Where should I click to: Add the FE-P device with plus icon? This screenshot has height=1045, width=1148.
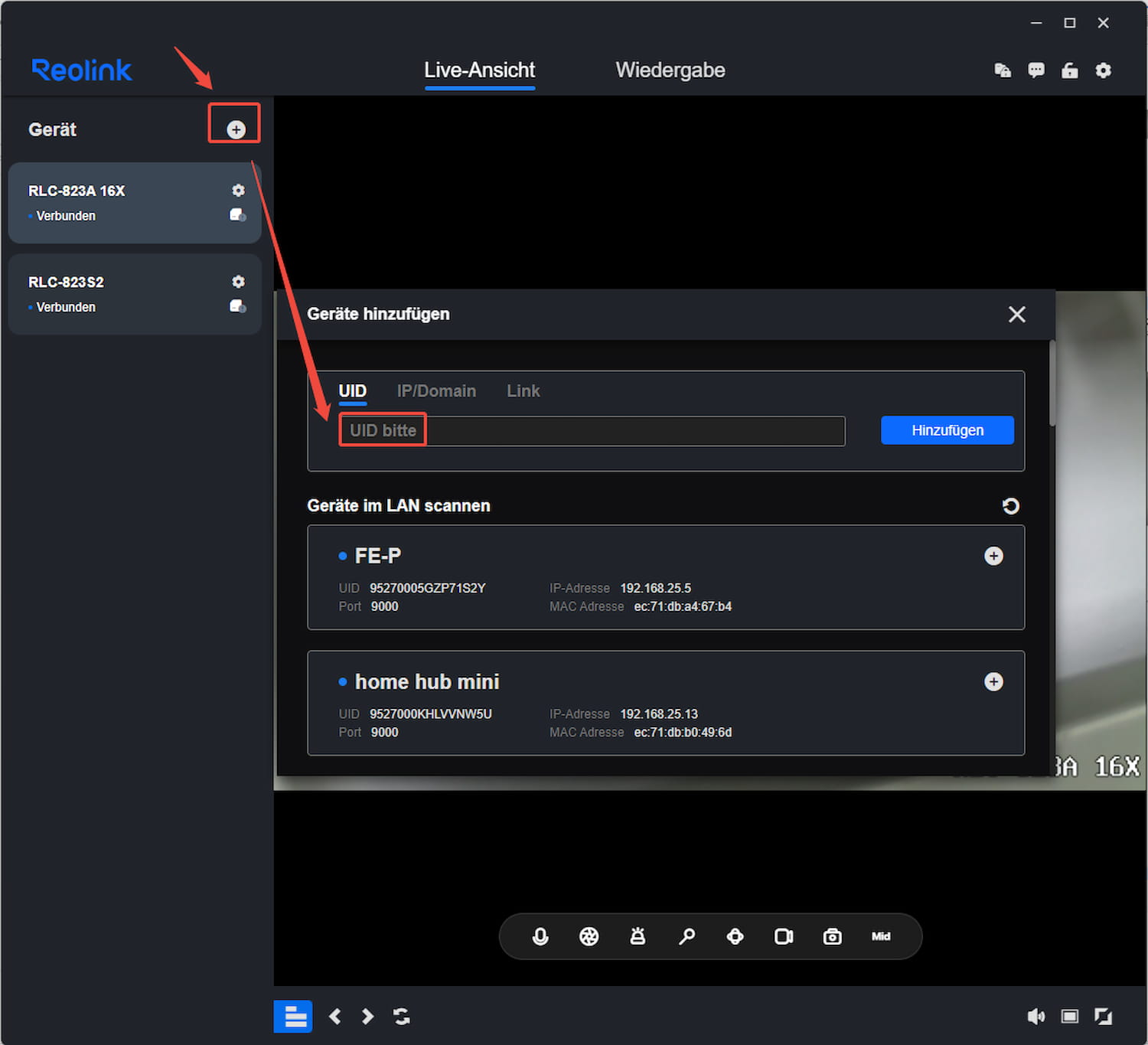coord(993,556)
